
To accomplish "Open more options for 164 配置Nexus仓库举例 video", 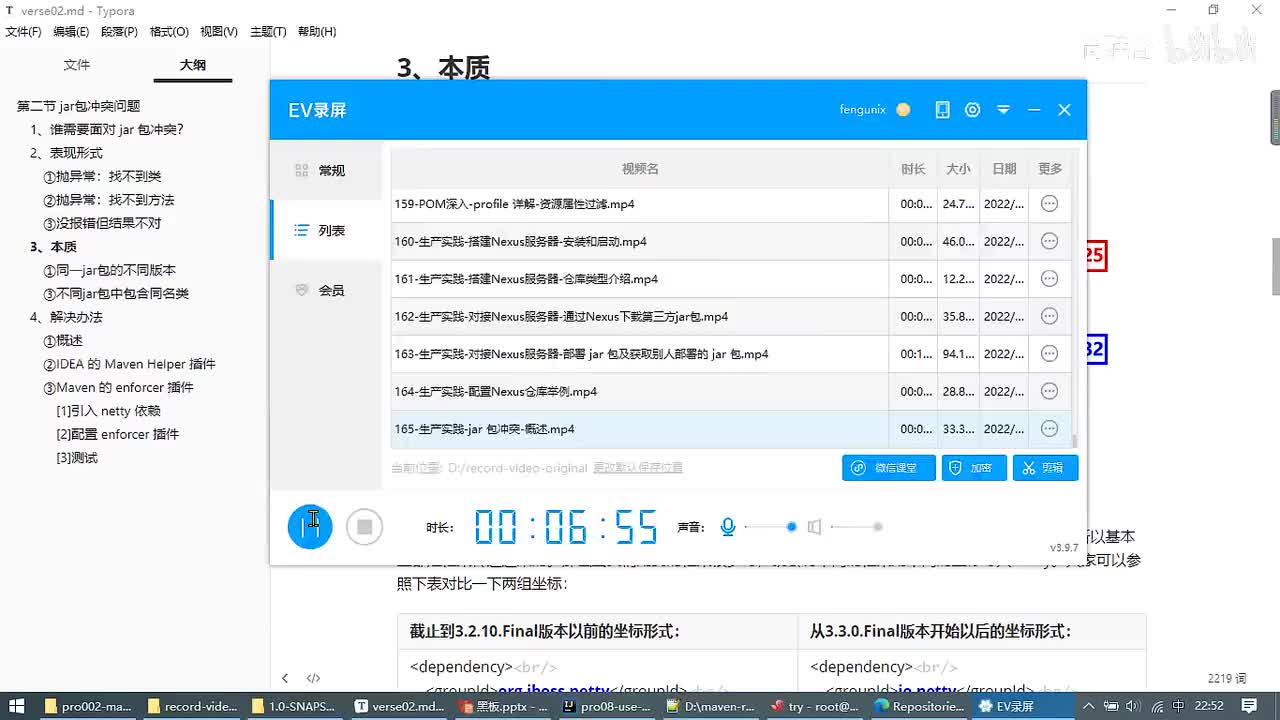I will pos(1049,391).
